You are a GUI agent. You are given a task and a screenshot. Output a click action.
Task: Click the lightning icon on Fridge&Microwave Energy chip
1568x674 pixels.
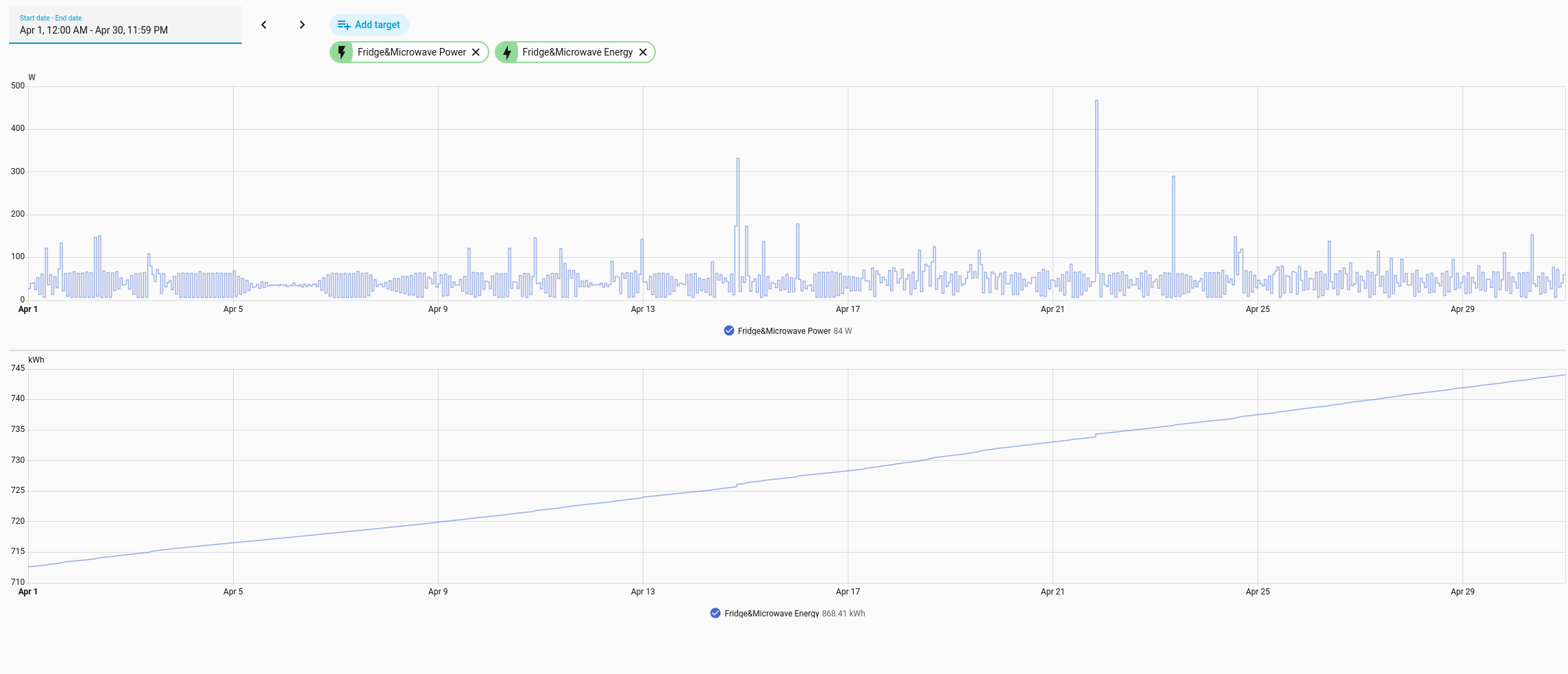coord(507,52)
